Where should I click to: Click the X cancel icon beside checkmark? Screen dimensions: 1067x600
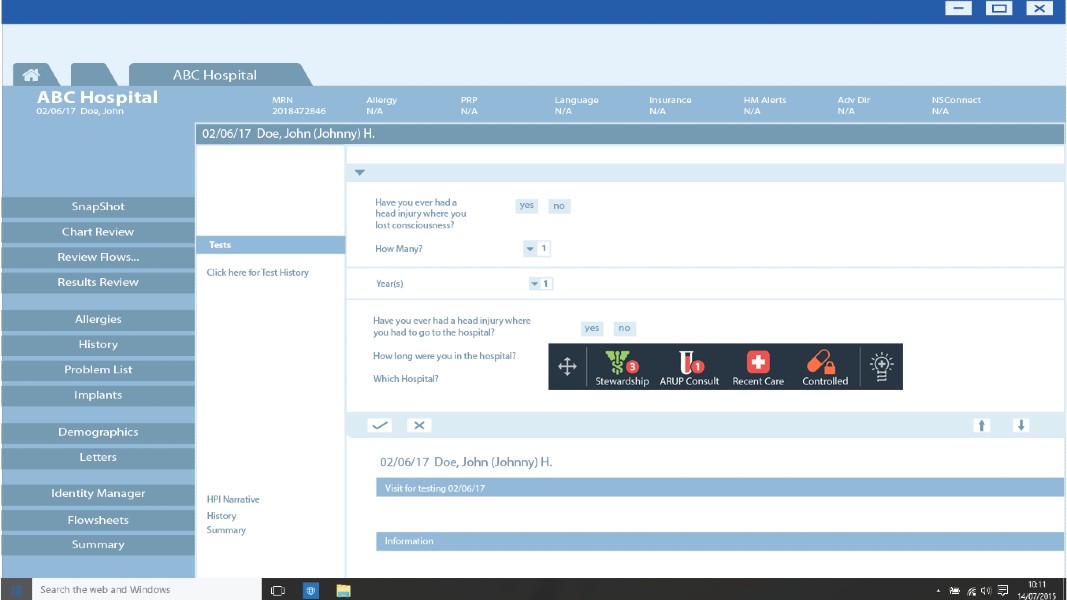click(x=420, y=425)
